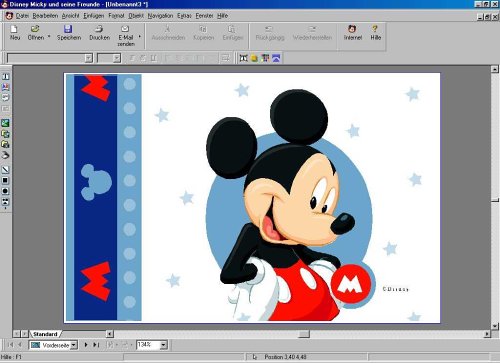The height and width of the screenshot is (363, 500).
Task: Click the first yellow-green folder icon in left toolbar
Action: pos(5,134)
